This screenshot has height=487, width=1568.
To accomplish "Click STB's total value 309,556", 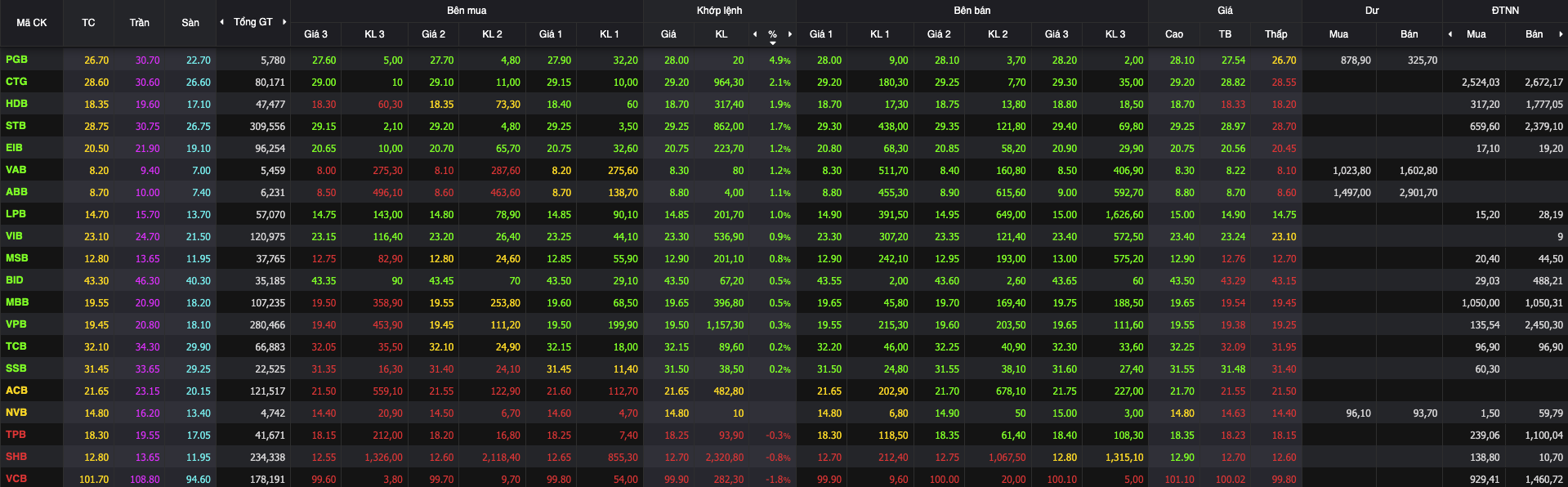I will point(267,127).
